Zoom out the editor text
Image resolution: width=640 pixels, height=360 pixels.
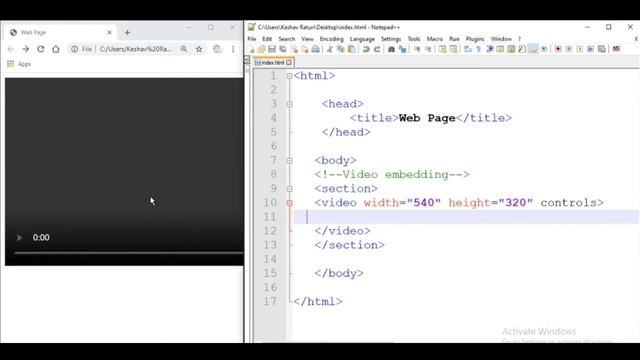click(x=428, y=49)
